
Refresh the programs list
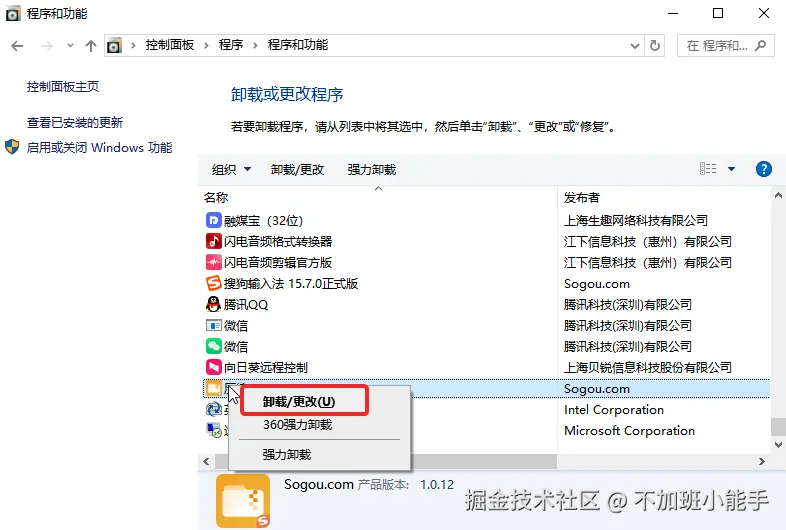pos(655,46)
